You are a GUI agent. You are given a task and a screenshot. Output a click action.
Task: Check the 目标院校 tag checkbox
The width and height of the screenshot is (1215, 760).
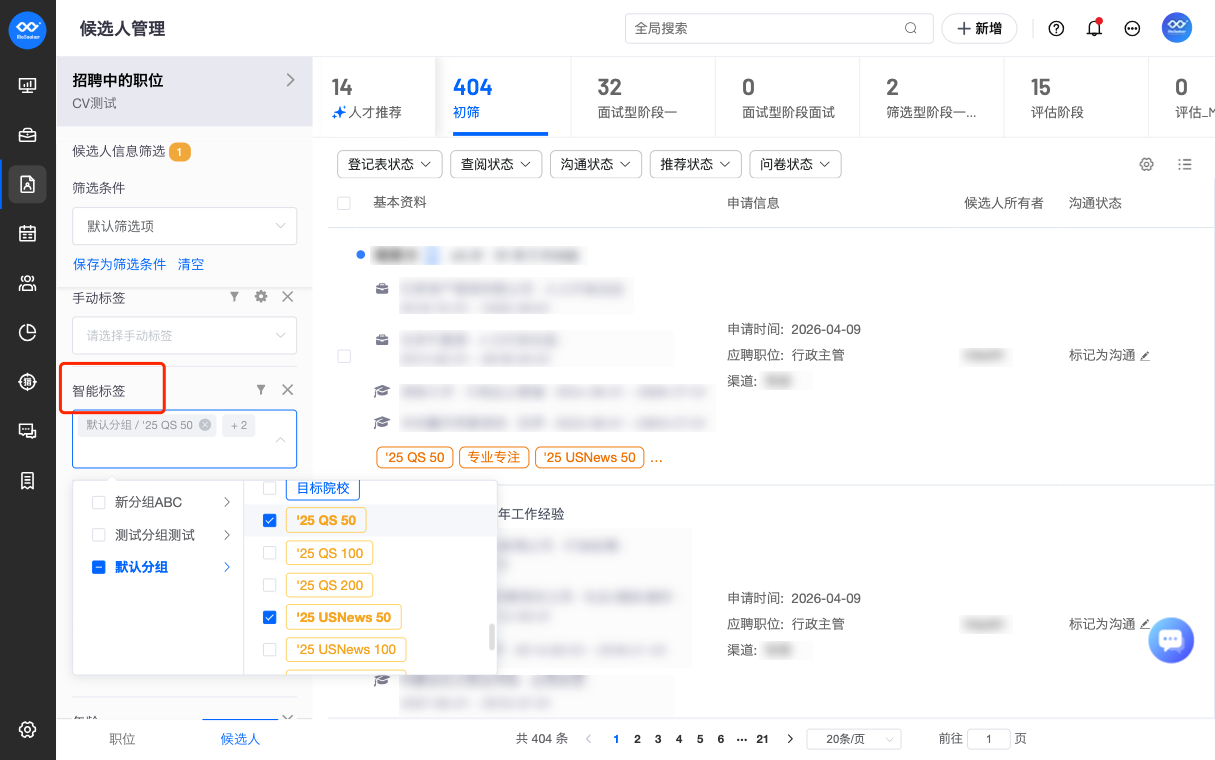[x=269, y=489]
